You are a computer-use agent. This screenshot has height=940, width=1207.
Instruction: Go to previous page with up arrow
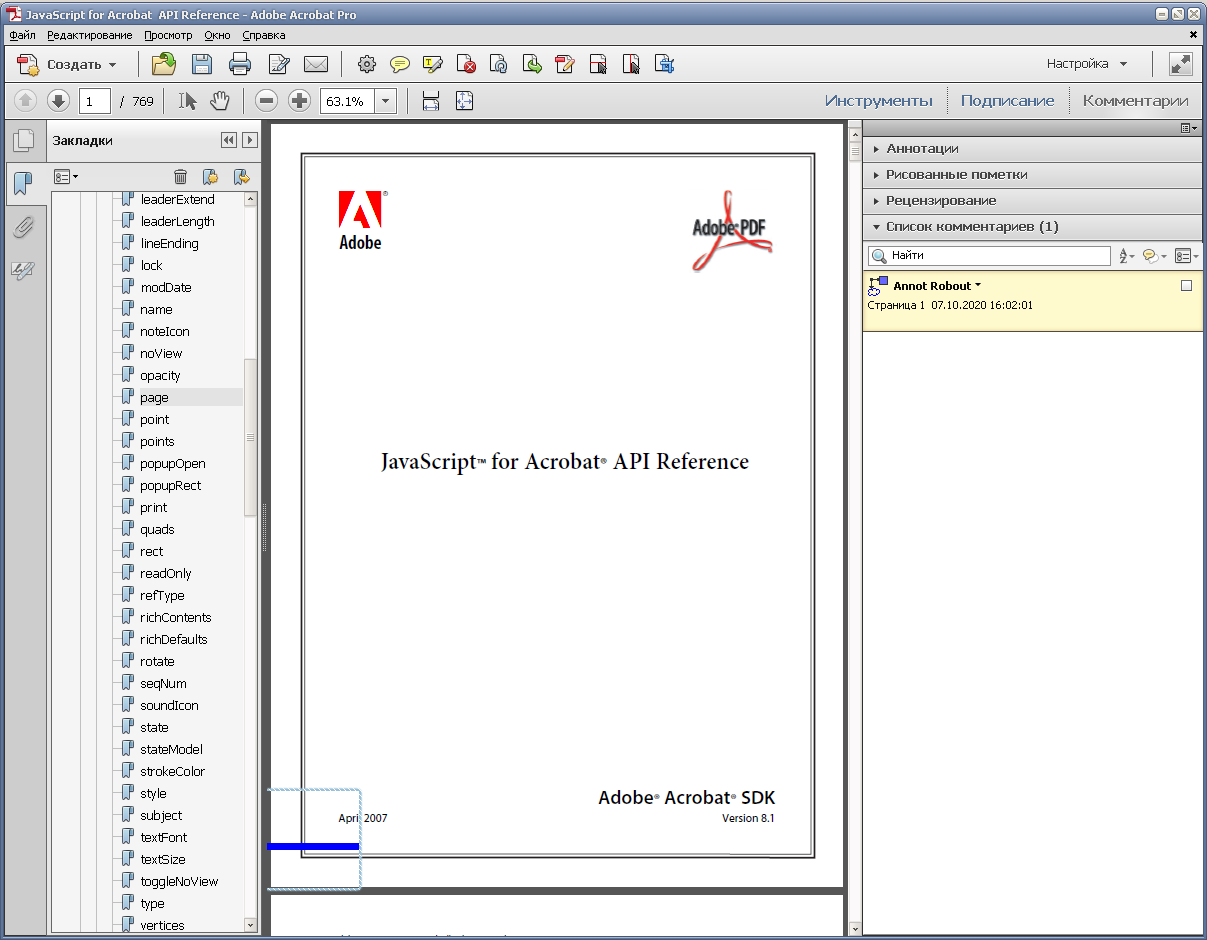click(x=25, y=101)
